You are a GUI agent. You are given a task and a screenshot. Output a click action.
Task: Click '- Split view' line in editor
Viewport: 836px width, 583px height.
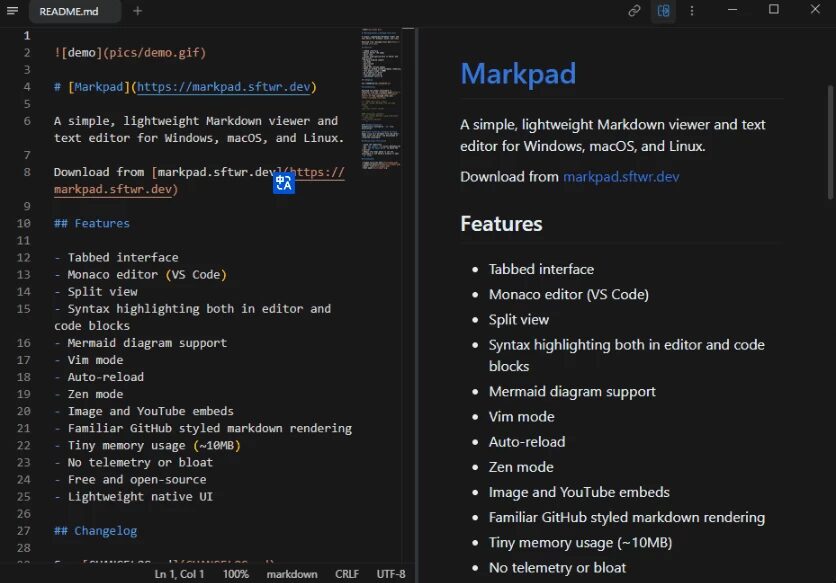pyautogui.click(x=95, y=292)
